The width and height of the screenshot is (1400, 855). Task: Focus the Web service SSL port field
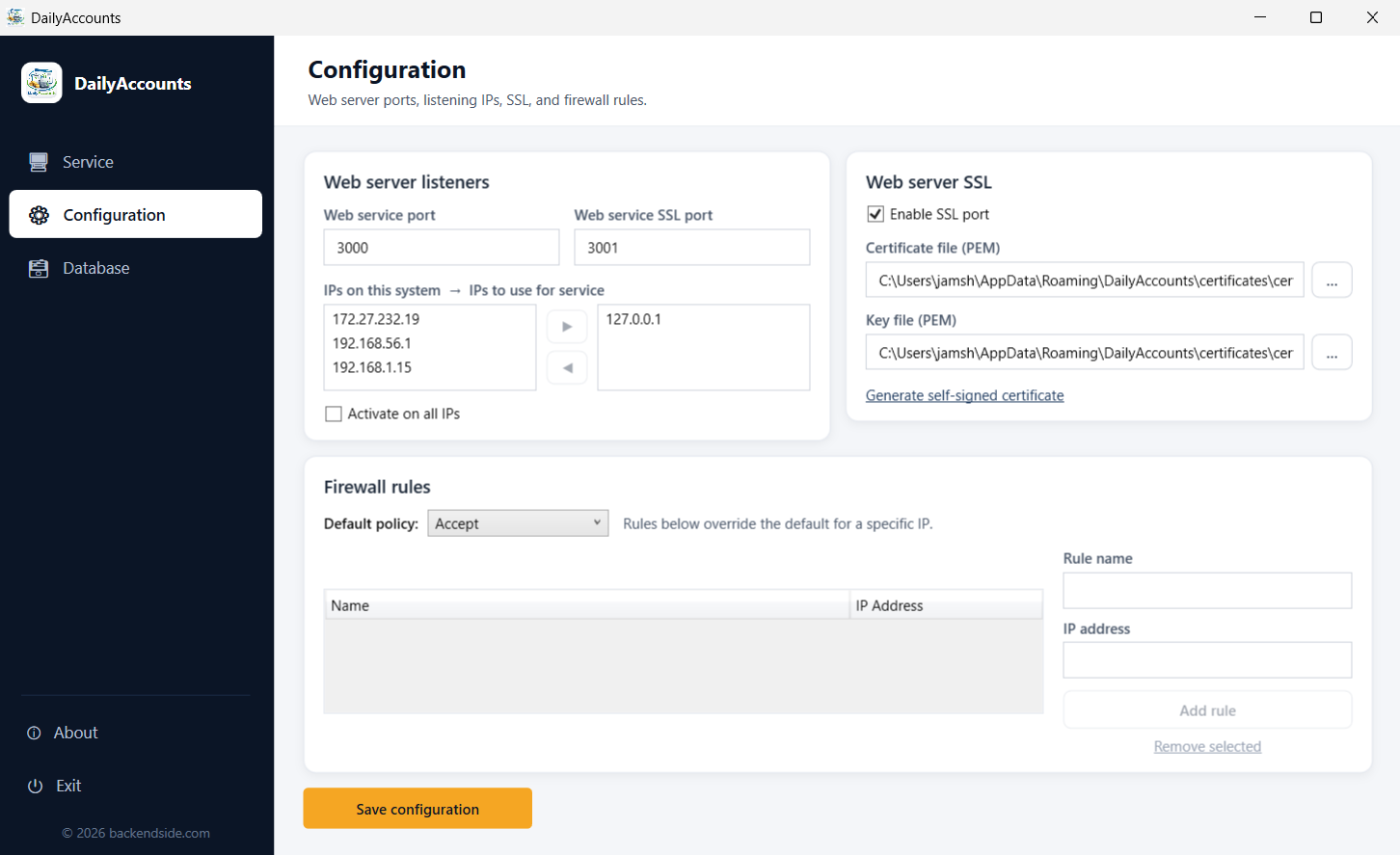click(x=692, y=248)
